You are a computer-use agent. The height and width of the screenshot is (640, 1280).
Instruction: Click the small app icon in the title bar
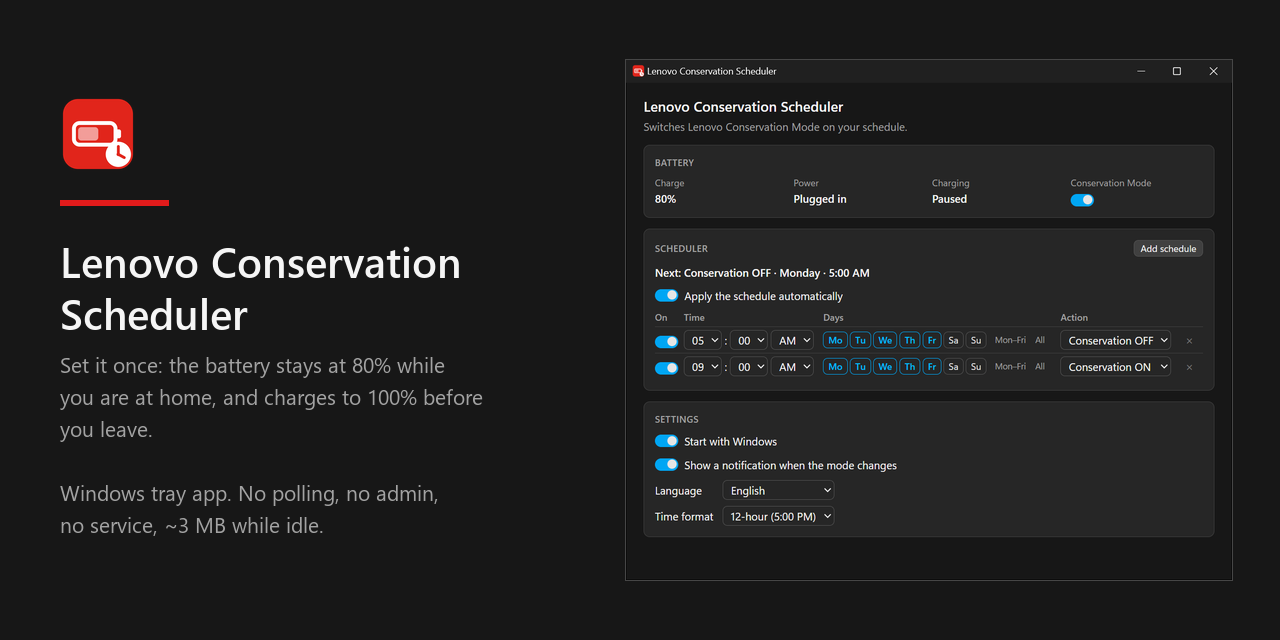click(x=638, y=71)
